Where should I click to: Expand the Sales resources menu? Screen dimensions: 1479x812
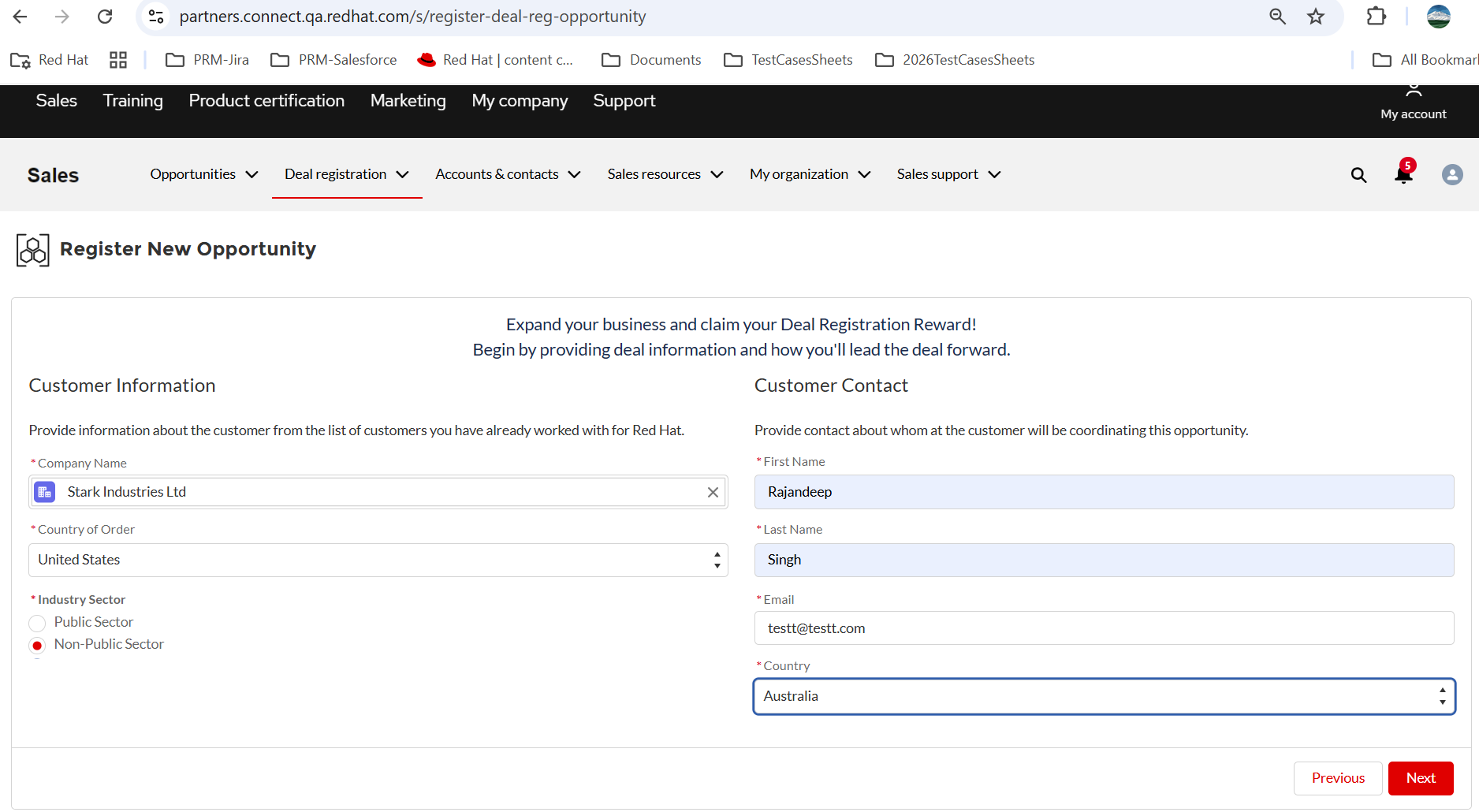coord(665,174)
